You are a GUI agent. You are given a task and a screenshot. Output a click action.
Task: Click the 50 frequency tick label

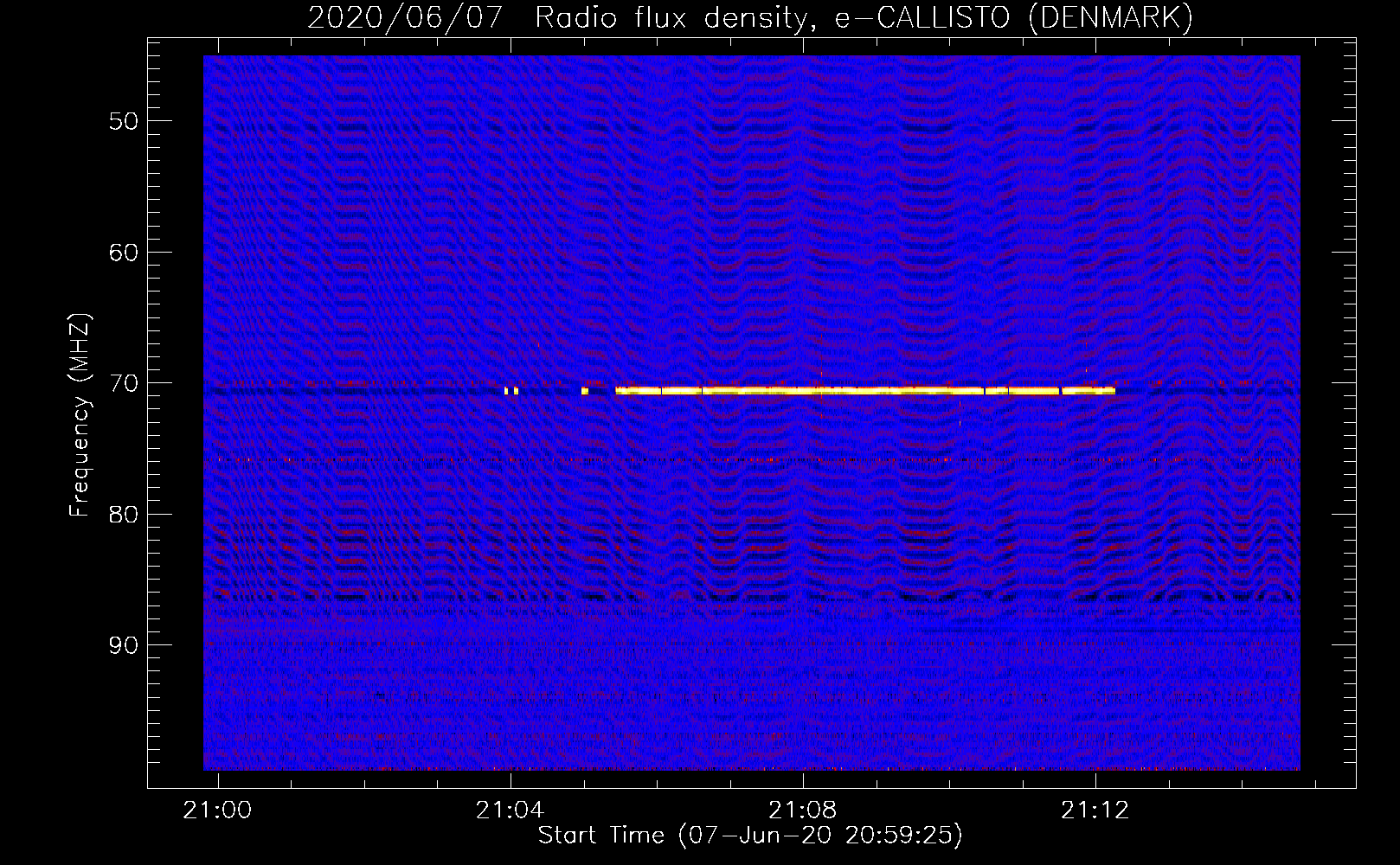pyautogui.click(x=124, y=121)
